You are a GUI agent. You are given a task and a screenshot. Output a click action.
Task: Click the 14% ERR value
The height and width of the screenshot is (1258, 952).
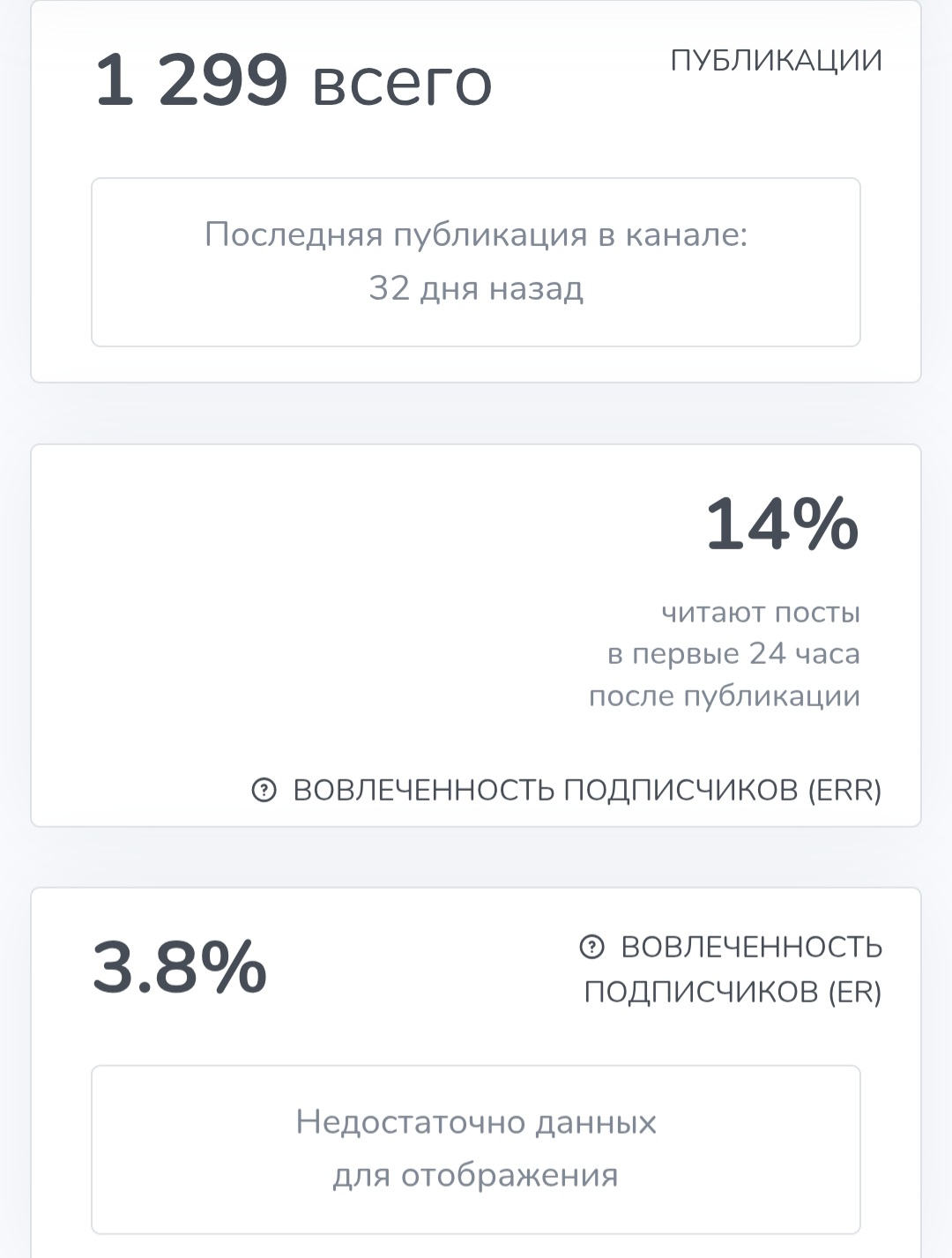(x=782, y=525)
